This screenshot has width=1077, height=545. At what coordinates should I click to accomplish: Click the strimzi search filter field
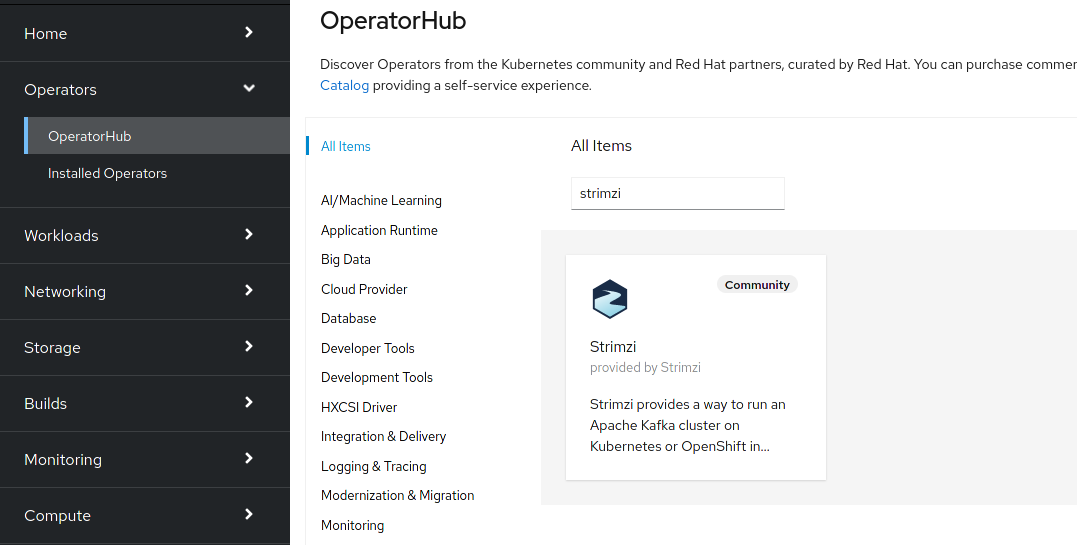pyautogui.click(x=677, y=193)
